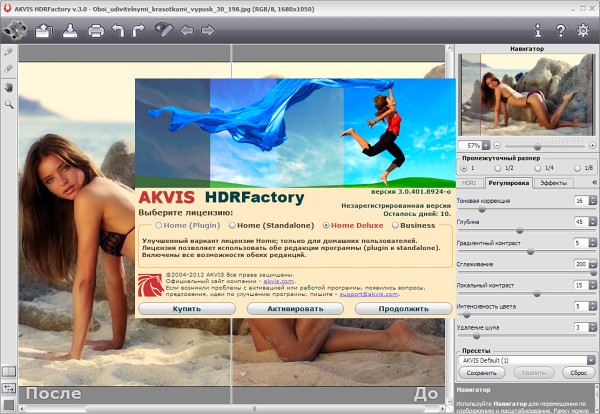600x414 pixels.
Task: Change the before/after split view layout icon
Action: [8, 371]
